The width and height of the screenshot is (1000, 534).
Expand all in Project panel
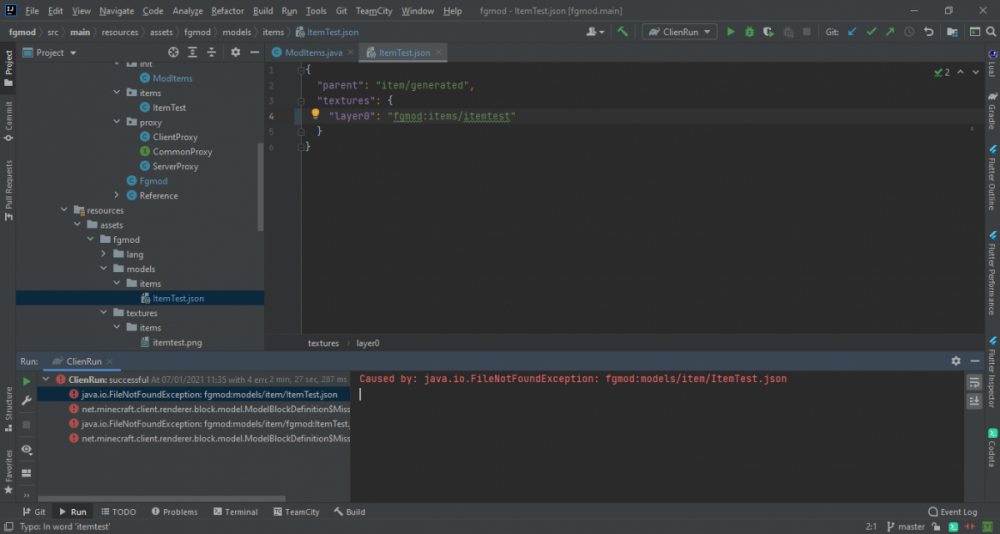[x=193, y=52]
